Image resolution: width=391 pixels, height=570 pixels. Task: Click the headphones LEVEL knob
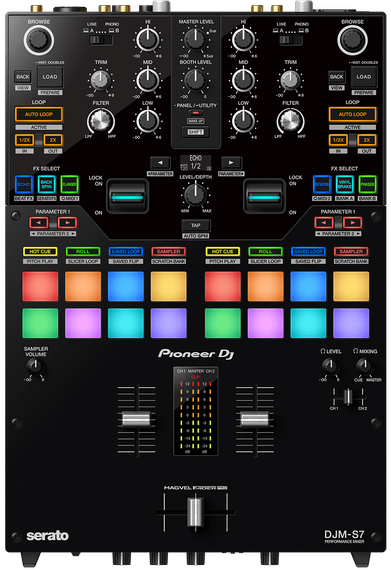[x=330, y=365]
